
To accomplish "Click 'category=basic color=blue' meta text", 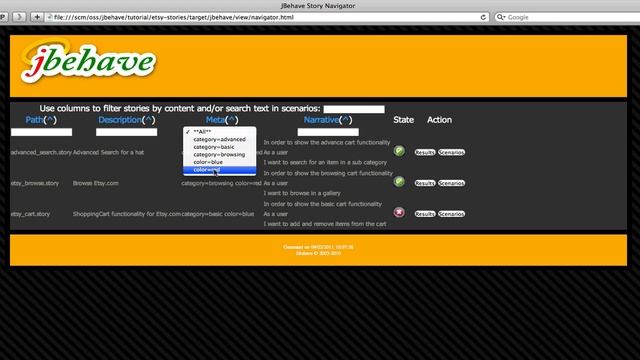I will (x=218, y=214).
